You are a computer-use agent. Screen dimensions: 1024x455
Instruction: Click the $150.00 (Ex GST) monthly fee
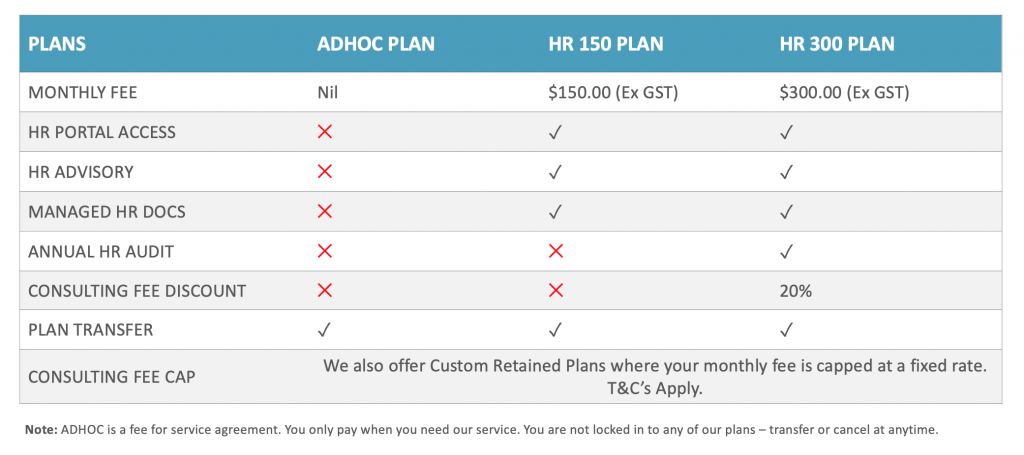coord(613,93)
